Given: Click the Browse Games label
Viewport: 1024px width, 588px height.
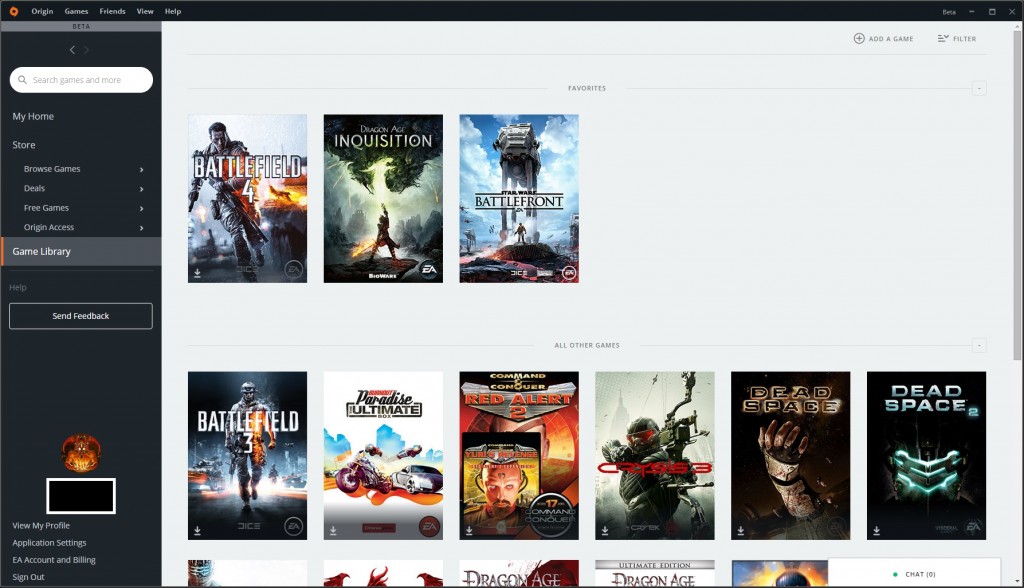Looking at the screenshot, I should (52, 169).
